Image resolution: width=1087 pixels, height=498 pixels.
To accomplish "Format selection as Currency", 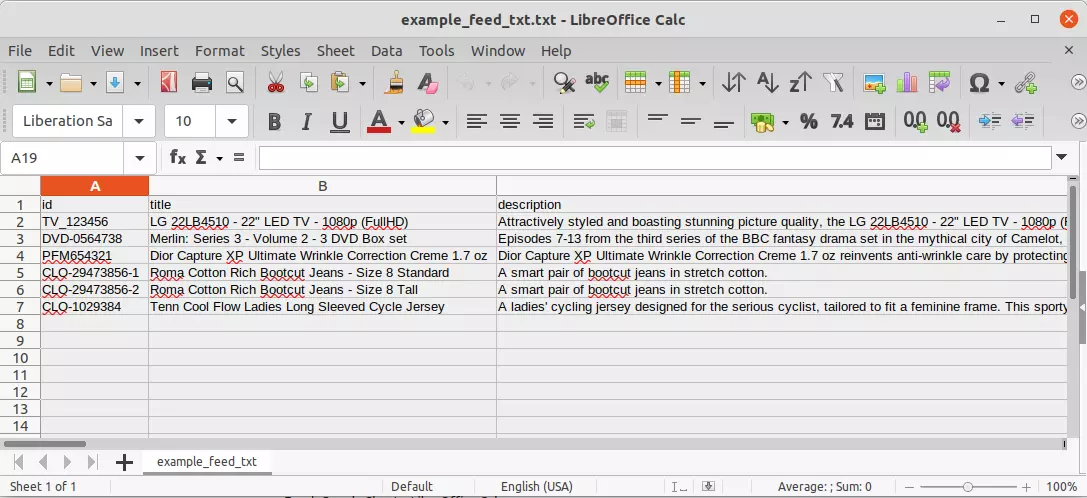I will click(x=763, y=121).
